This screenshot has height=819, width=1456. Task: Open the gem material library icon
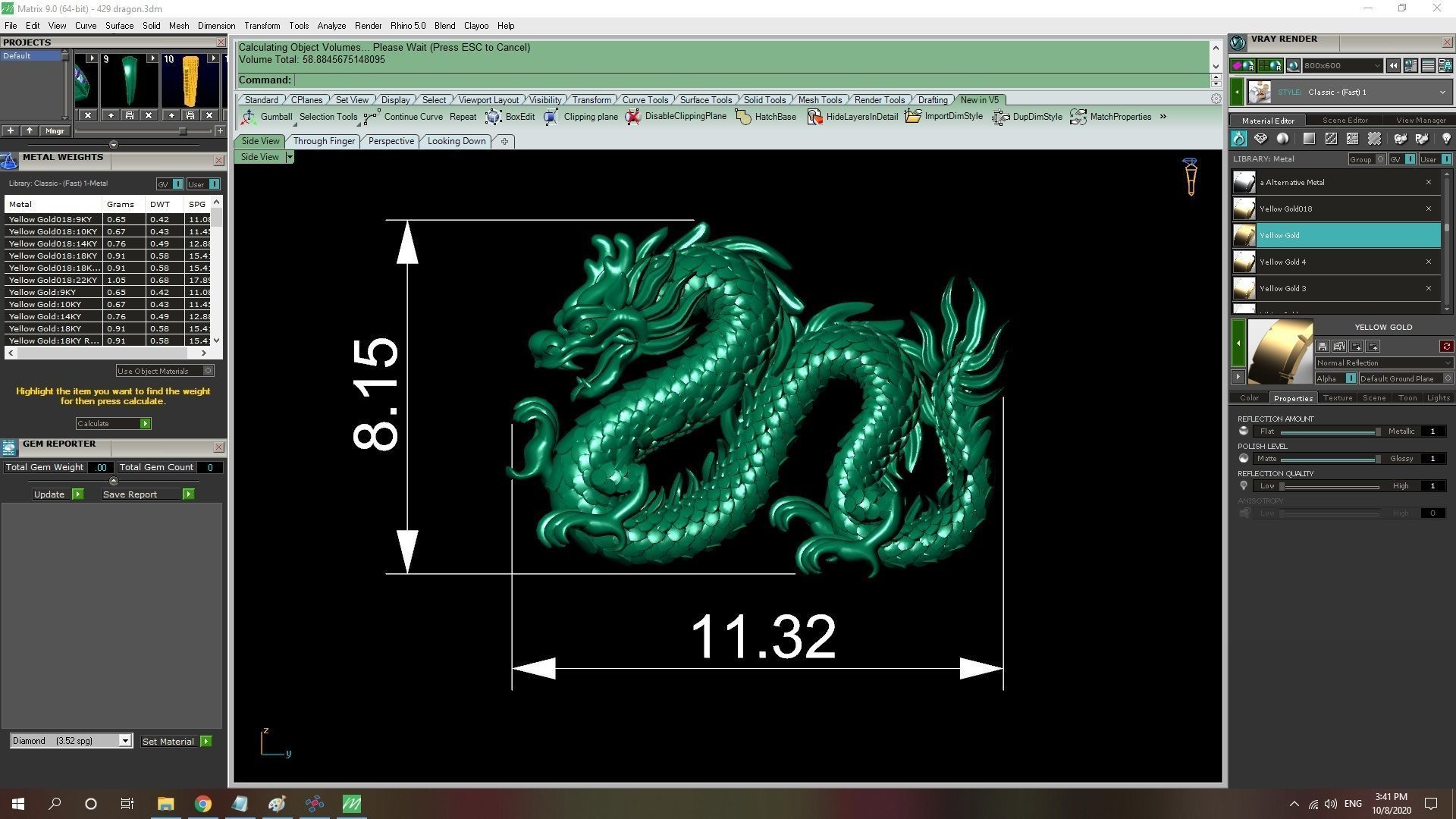(1260, 139)
